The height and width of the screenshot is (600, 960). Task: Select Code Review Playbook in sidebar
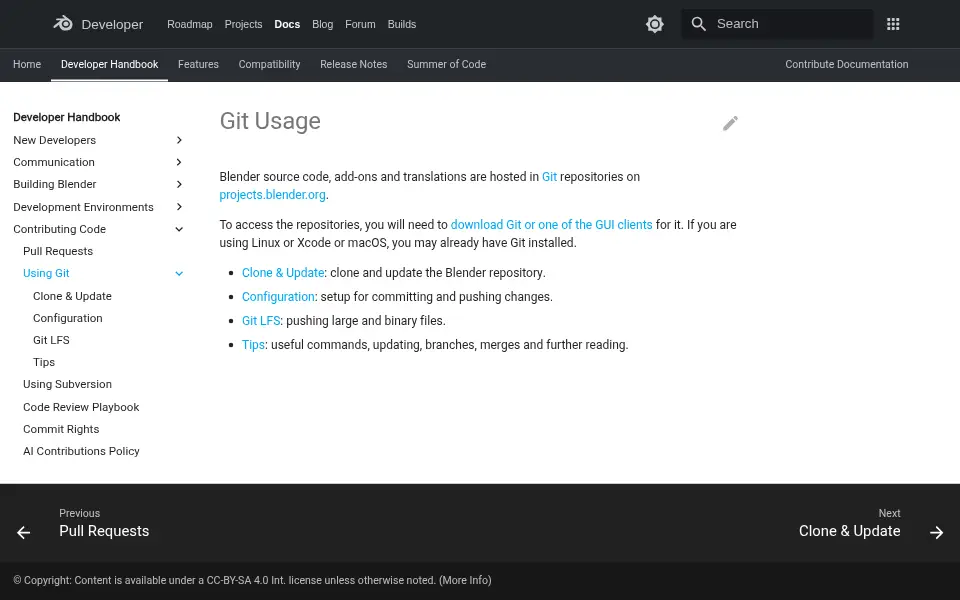click(81, 407)
